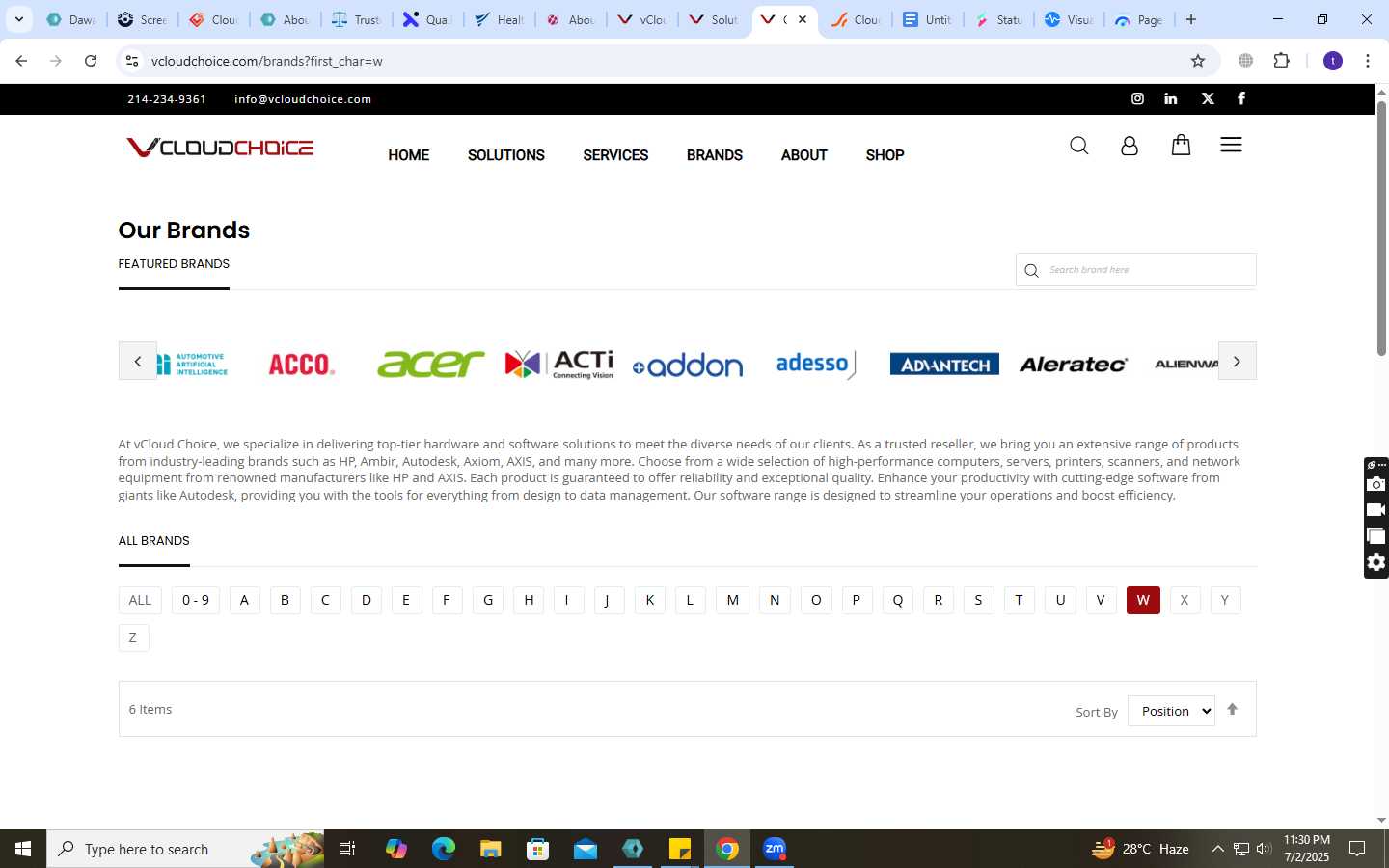Open the hamburger menu icon
Viewport: 1389px width, 868px height.
point(1231,145)
